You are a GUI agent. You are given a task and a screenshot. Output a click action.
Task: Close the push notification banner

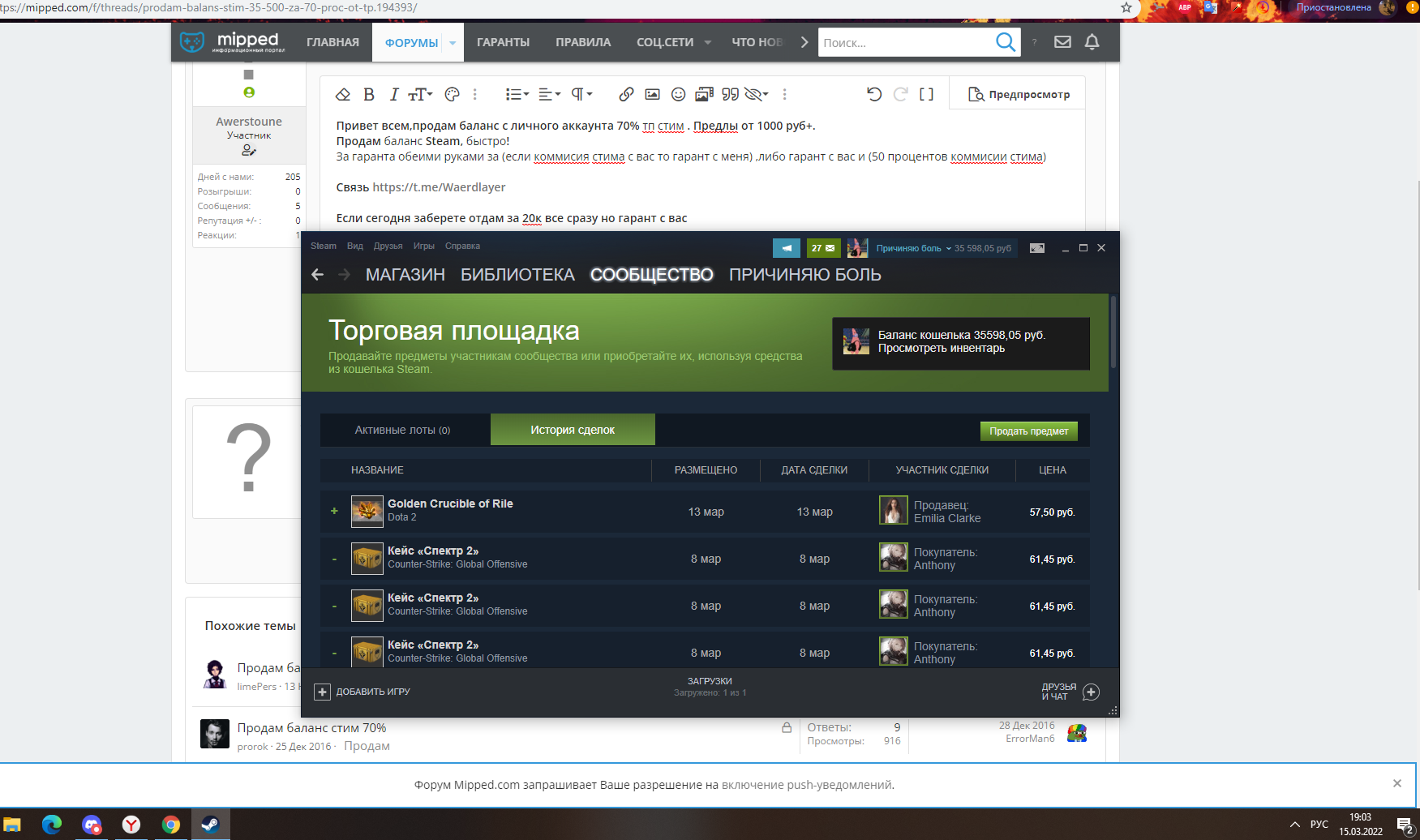pyautogui.click(x=1397, y=783)
